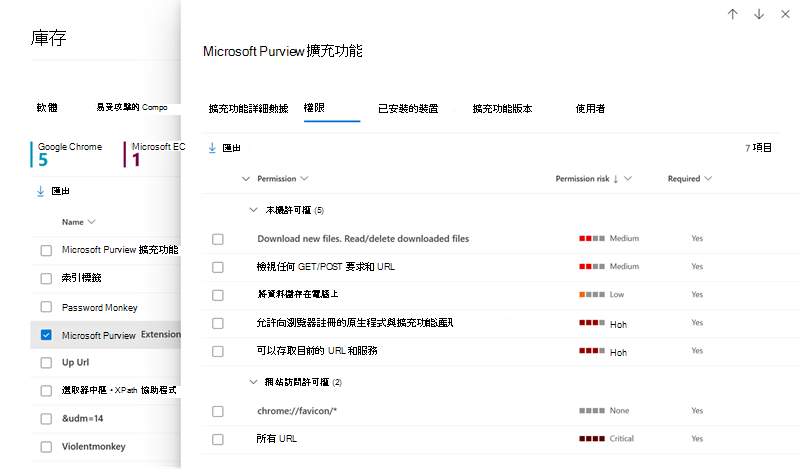Sort by Permission risk arrow icon
This screenshot has width=800, height=470.
pos(616,179)
